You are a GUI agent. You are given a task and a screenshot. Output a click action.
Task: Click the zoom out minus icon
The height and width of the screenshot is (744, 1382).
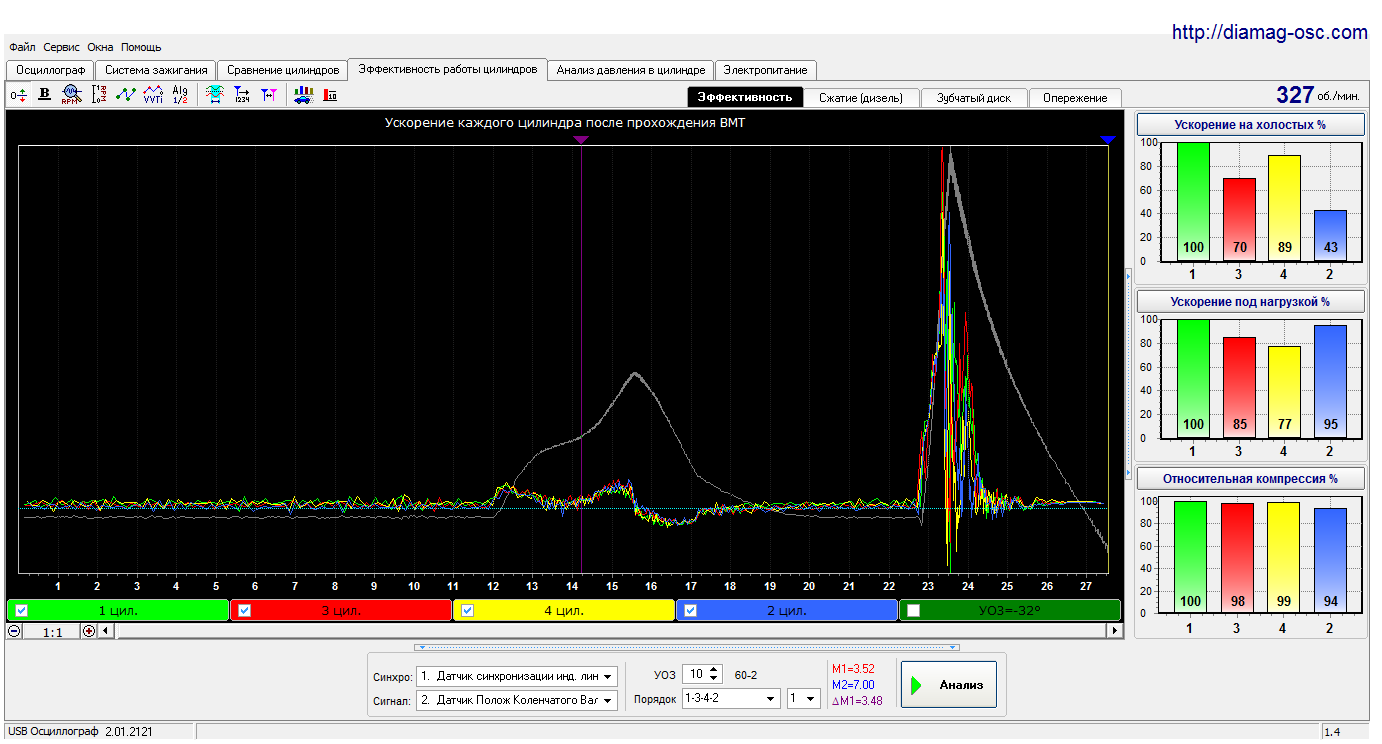[x=14, y=631]
